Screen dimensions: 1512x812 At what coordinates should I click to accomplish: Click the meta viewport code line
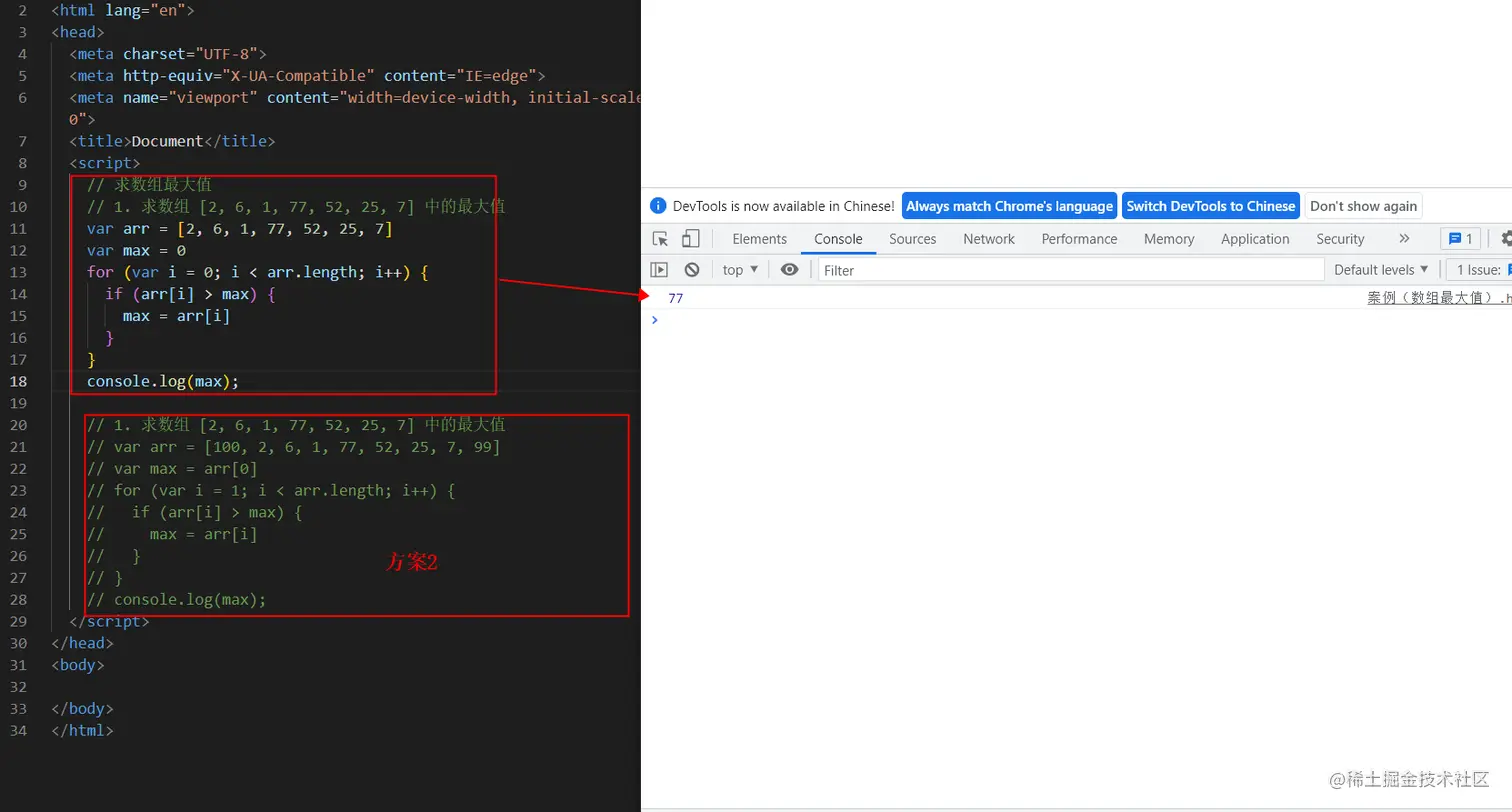point(355,98)
